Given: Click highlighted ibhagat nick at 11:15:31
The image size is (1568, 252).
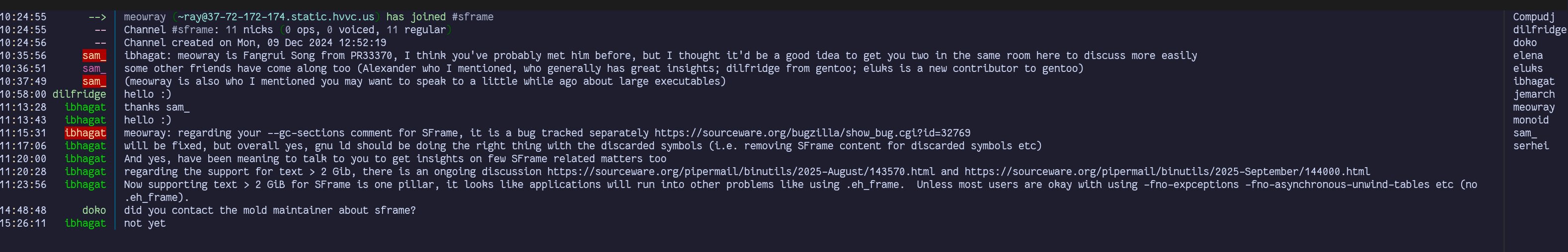Looking at the screenshot, I should [85, 133].
